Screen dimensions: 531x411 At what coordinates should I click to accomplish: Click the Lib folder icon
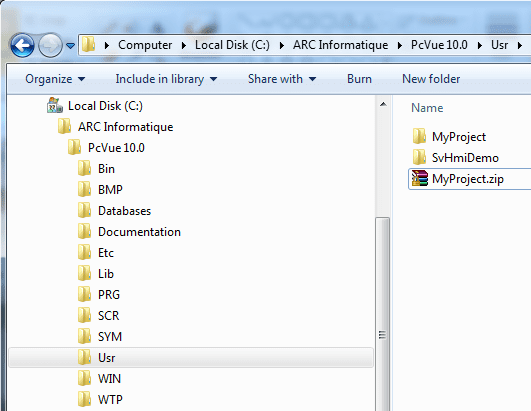click(84, 273)
